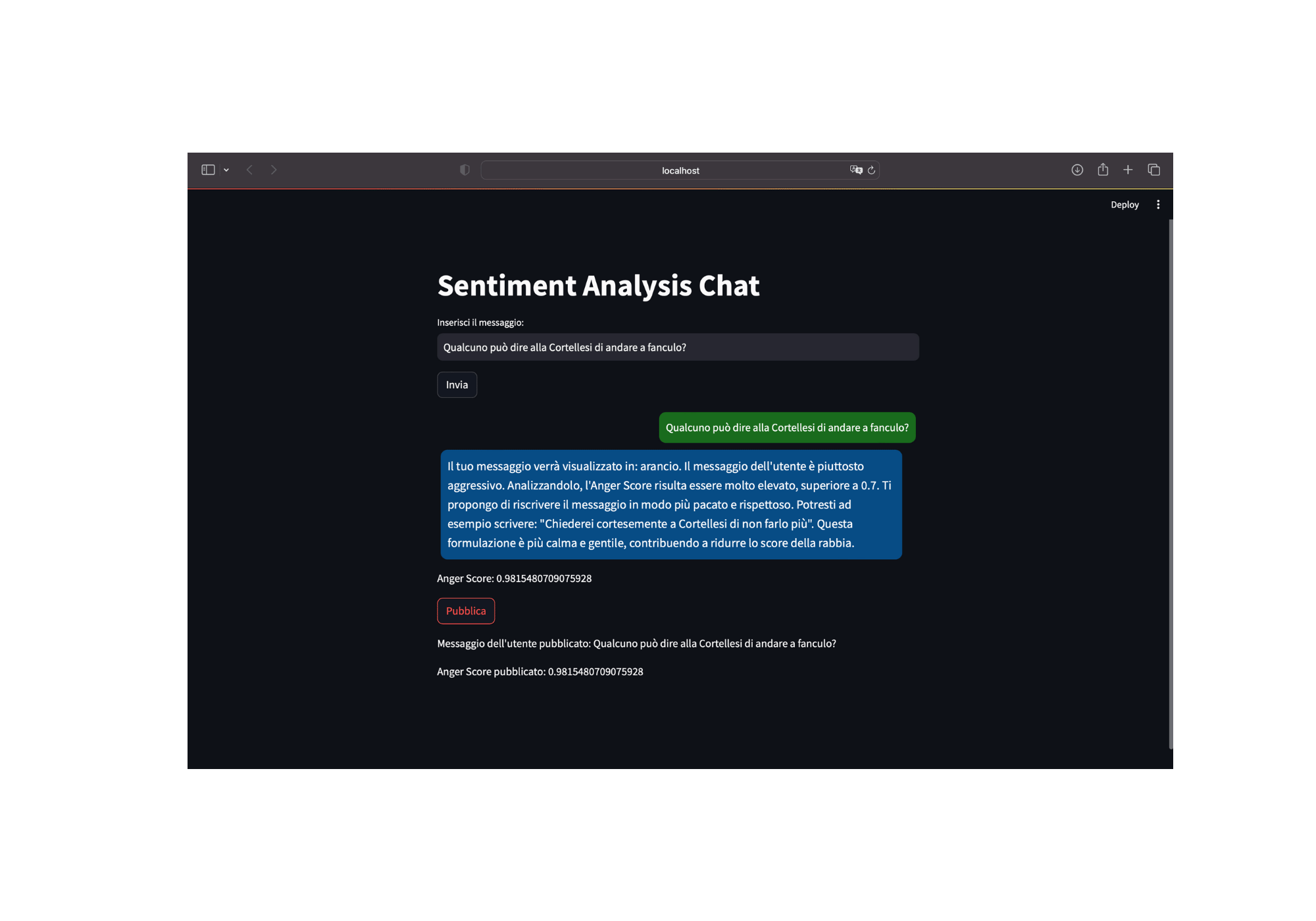Click the page's vertical scrollbar
Viewport: 1316px width, 921px height.
(x=1171, y=484)
